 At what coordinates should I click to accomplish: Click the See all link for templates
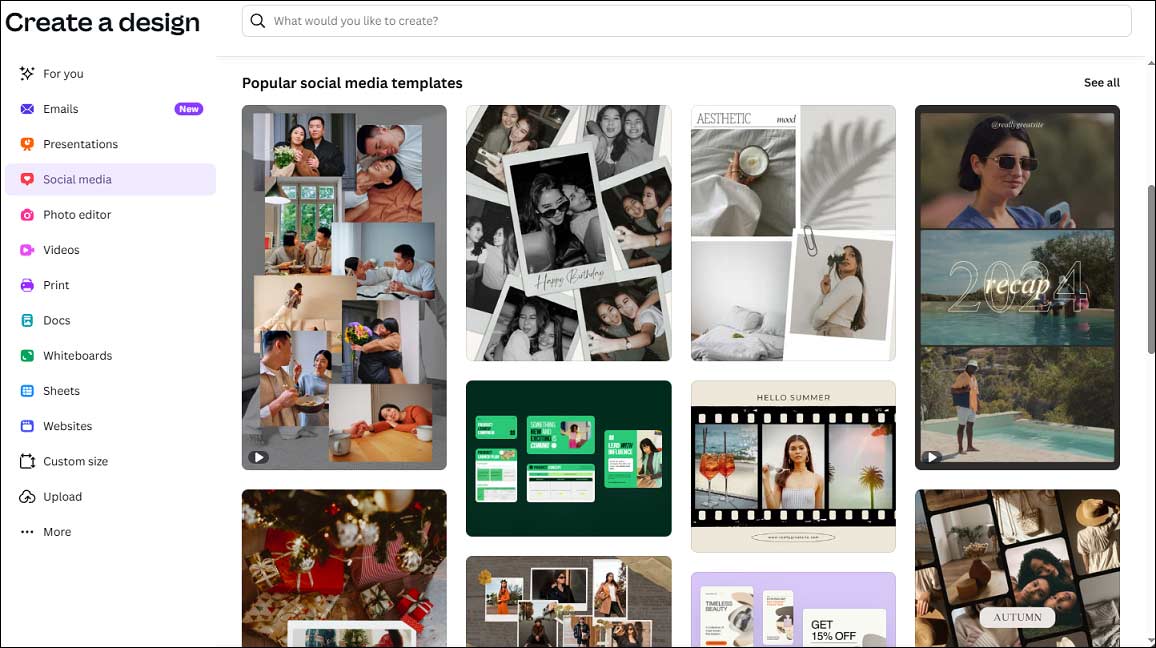(1101, 83)
